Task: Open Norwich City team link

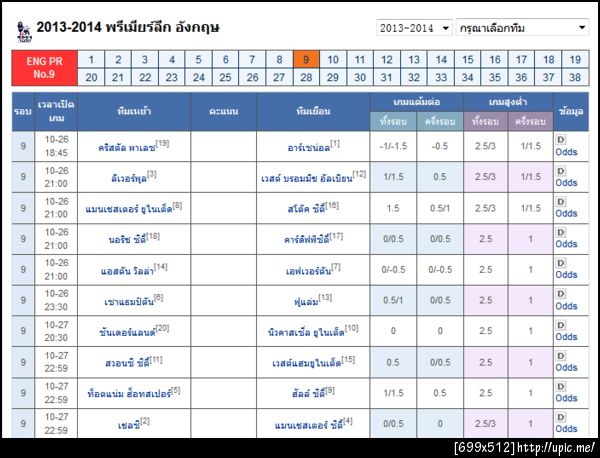Action: point(127,240)
